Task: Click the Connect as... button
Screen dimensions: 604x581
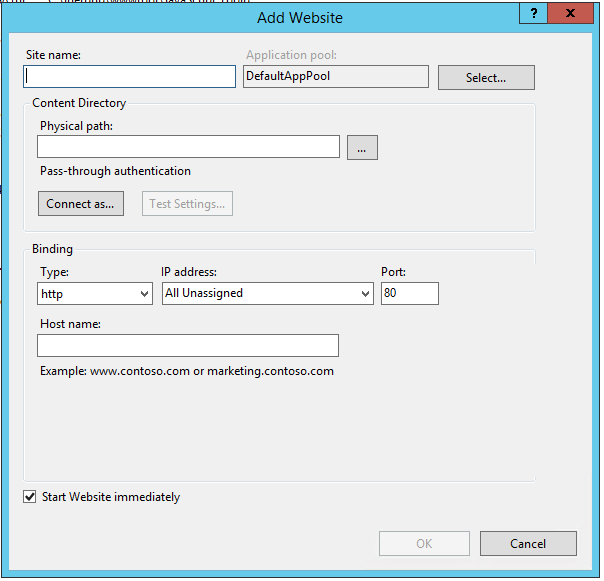Action: (80, 204)
